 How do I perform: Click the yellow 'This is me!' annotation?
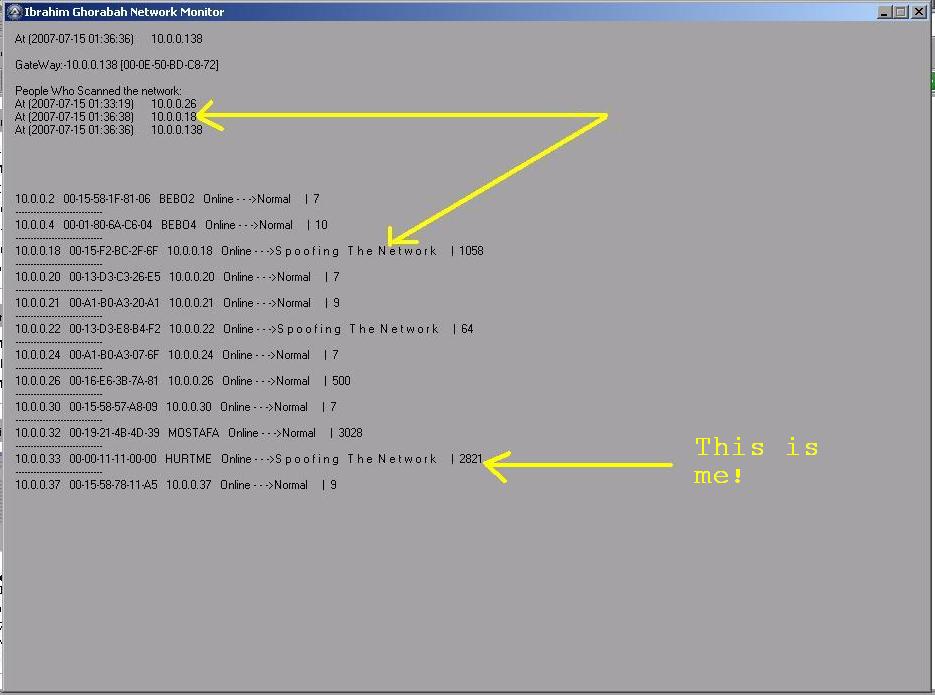(756, 460)
